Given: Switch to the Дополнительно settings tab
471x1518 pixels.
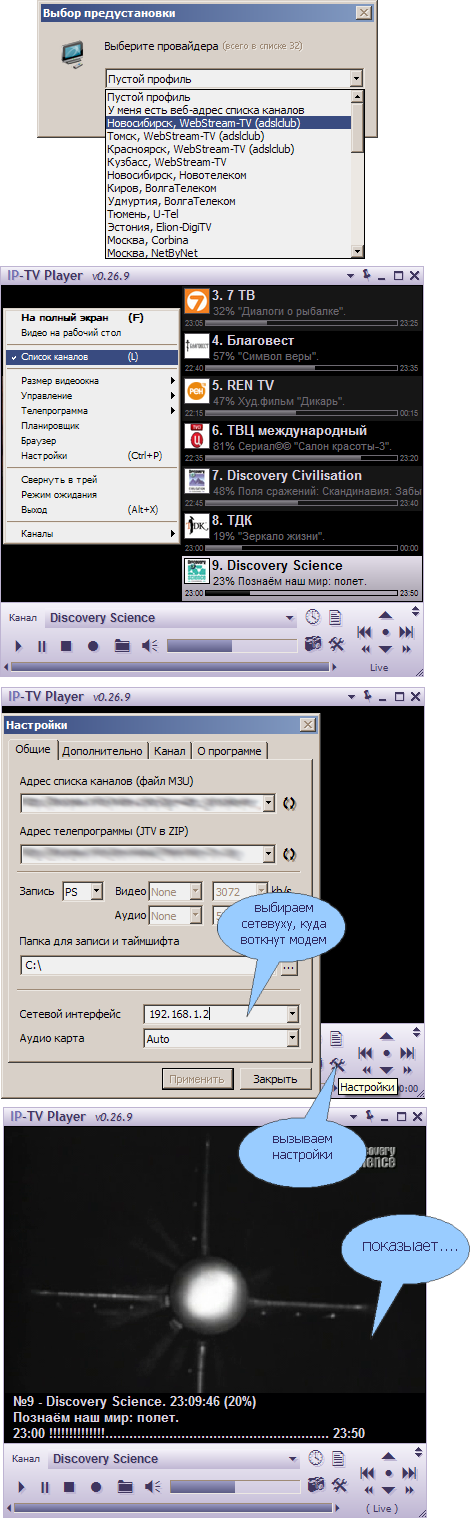Looking at the screenshot, I should tap(102, 751).
